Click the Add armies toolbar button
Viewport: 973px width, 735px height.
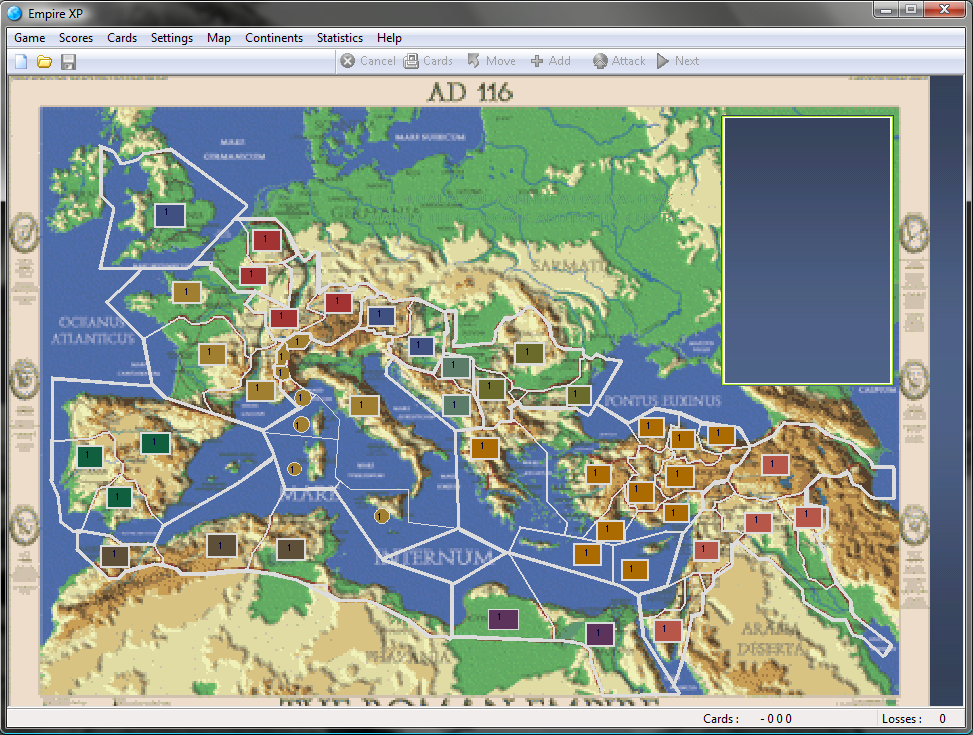[x=550, y=61]
